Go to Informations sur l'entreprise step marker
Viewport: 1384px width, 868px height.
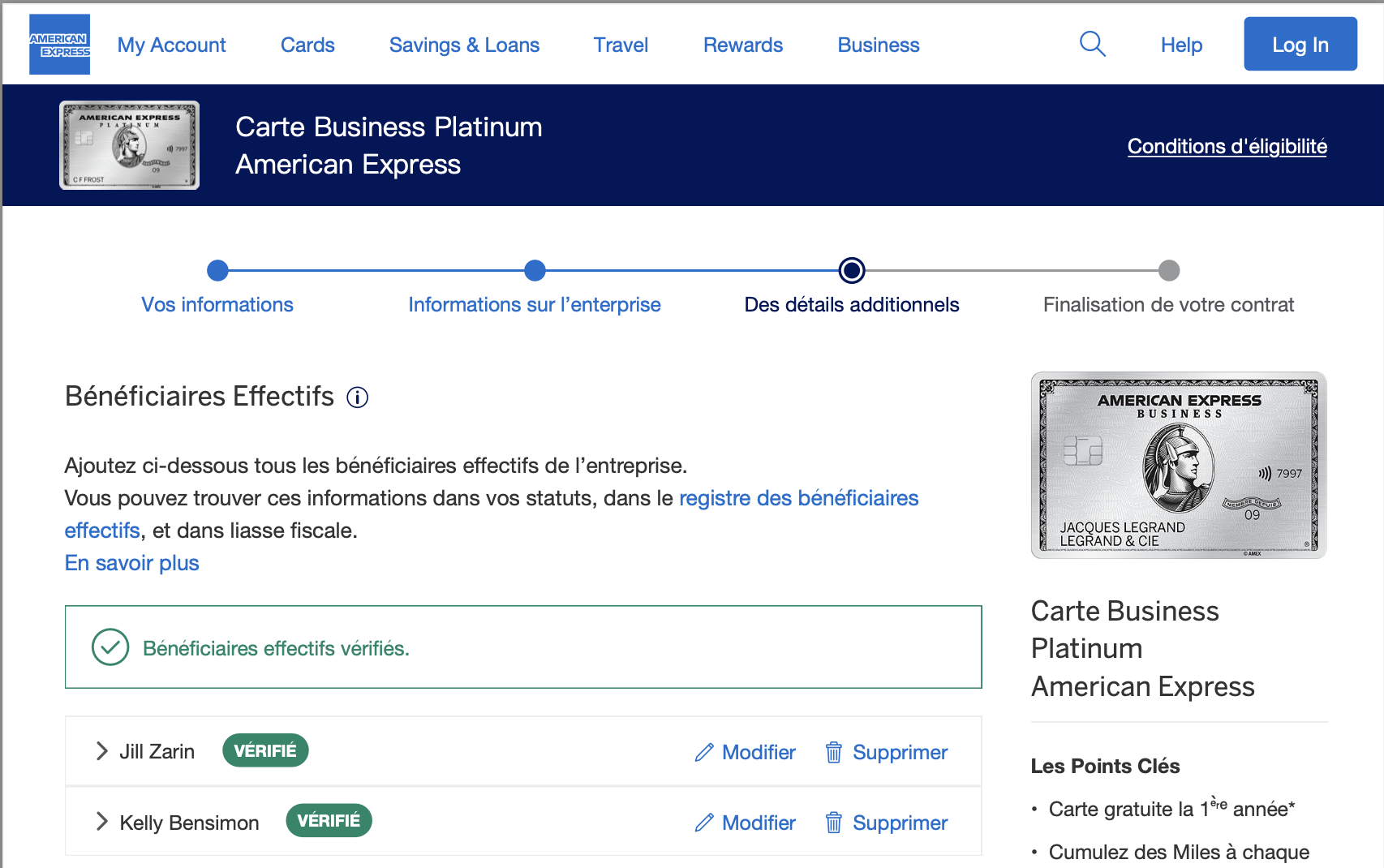(x=535, y=270)
